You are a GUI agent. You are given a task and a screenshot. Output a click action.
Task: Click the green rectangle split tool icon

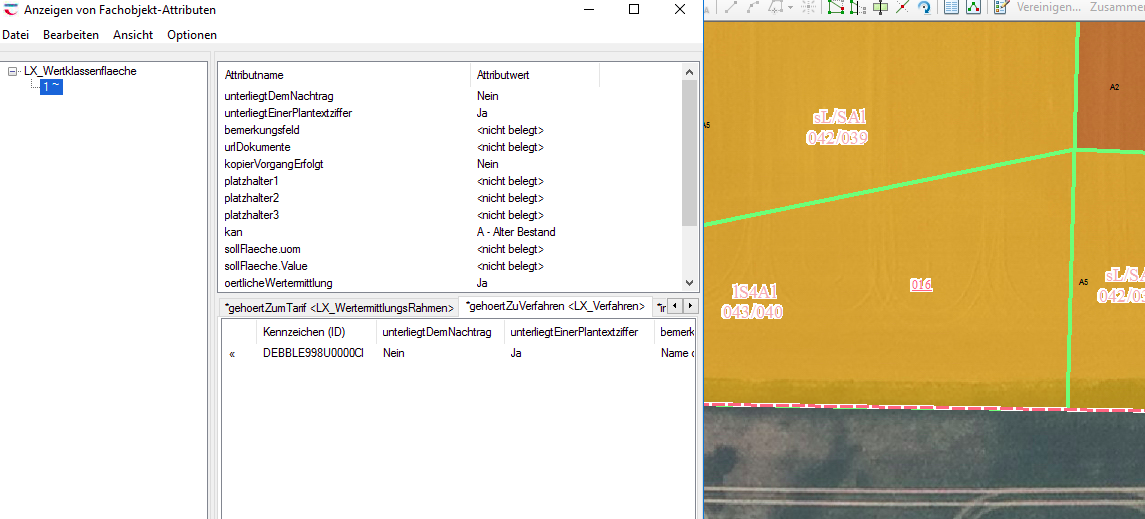tap(879, 7)
